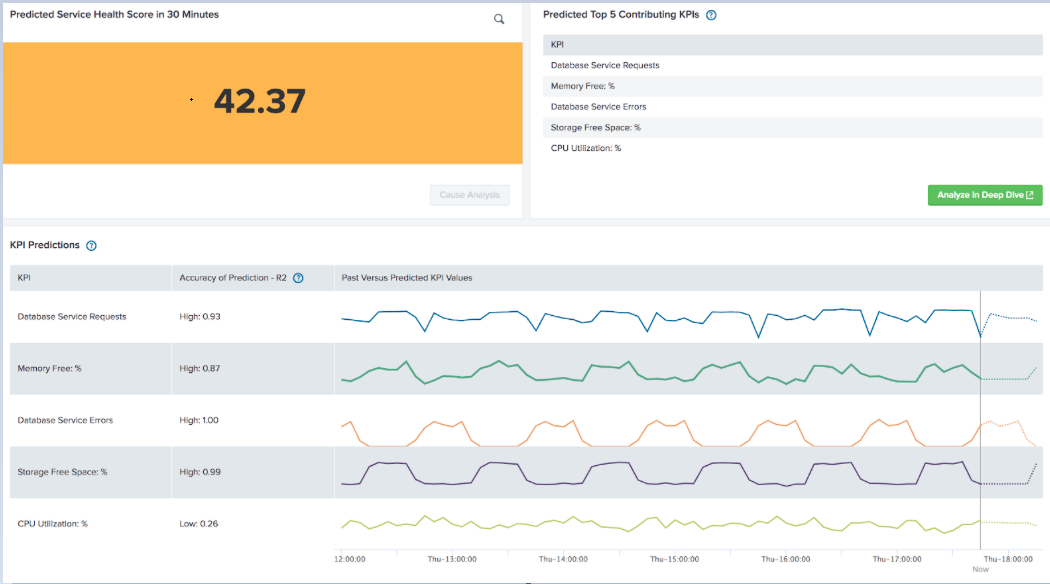
Task: Click the Now marker line on the chart
Action: tap(981, 420)
